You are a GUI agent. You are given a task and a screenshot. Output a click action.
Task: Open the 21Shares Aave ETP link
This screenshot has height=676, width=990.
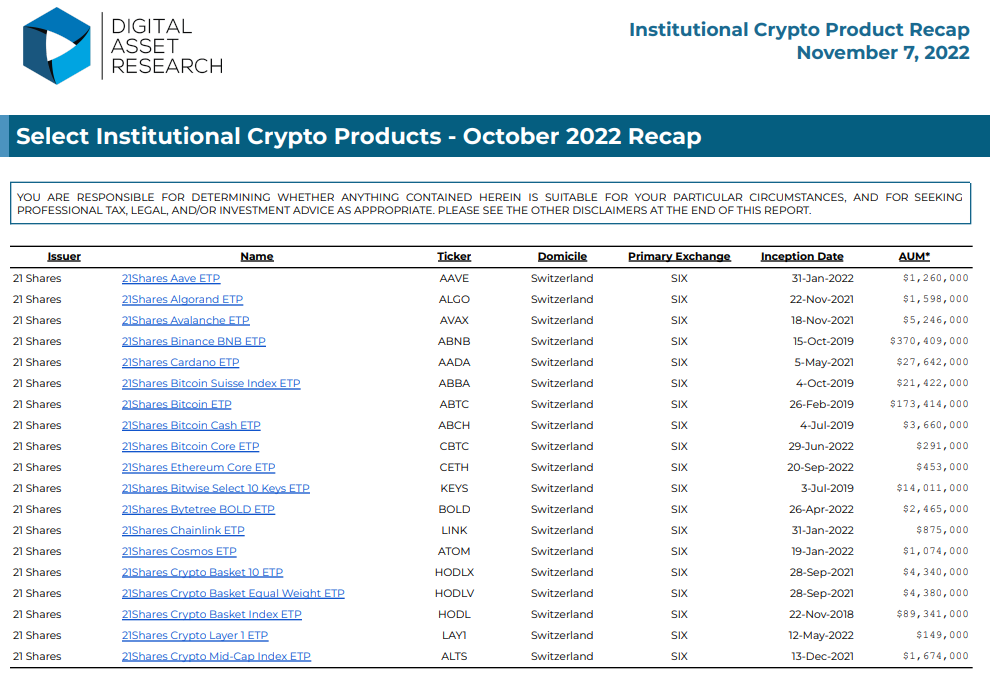(171, 278)
